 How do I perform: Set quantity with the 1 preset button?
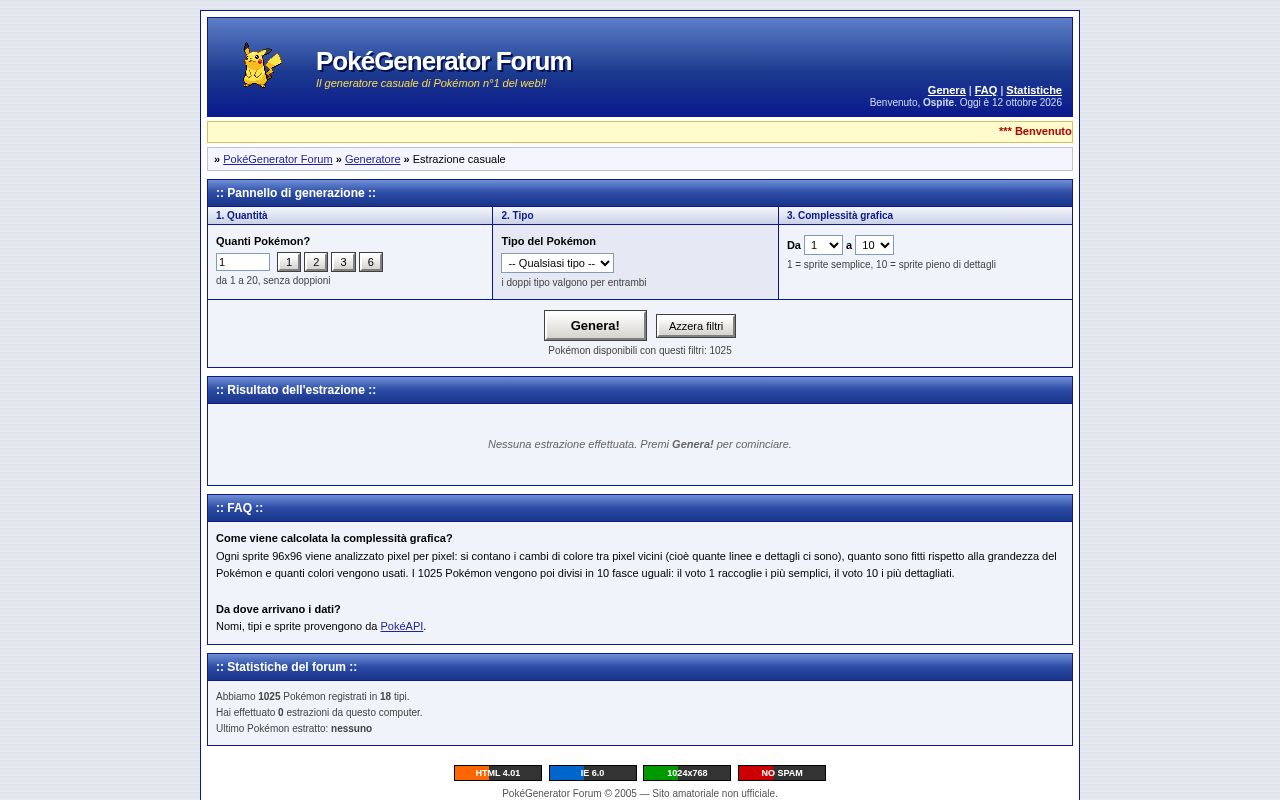(289, 262)
